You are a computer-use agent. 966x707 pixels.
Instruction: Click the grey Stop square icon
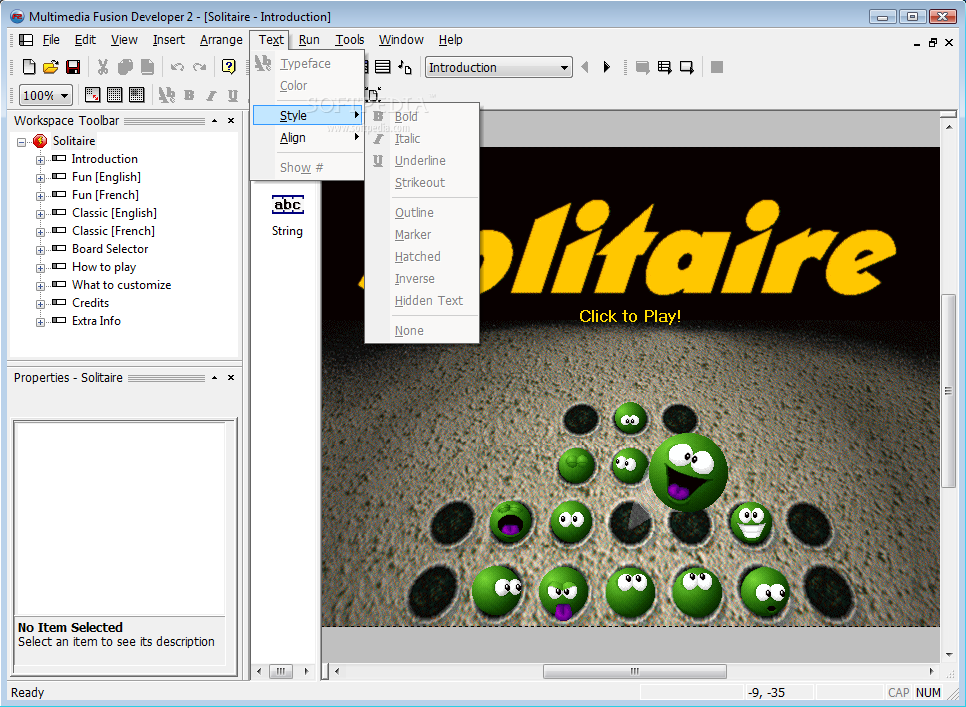point(716,67)
